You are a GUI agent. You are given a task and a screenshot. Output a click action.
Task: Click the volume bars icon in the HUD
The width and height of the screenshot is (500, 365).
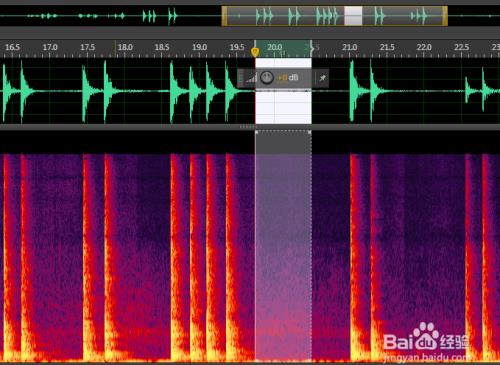click(x=251, y=78)
